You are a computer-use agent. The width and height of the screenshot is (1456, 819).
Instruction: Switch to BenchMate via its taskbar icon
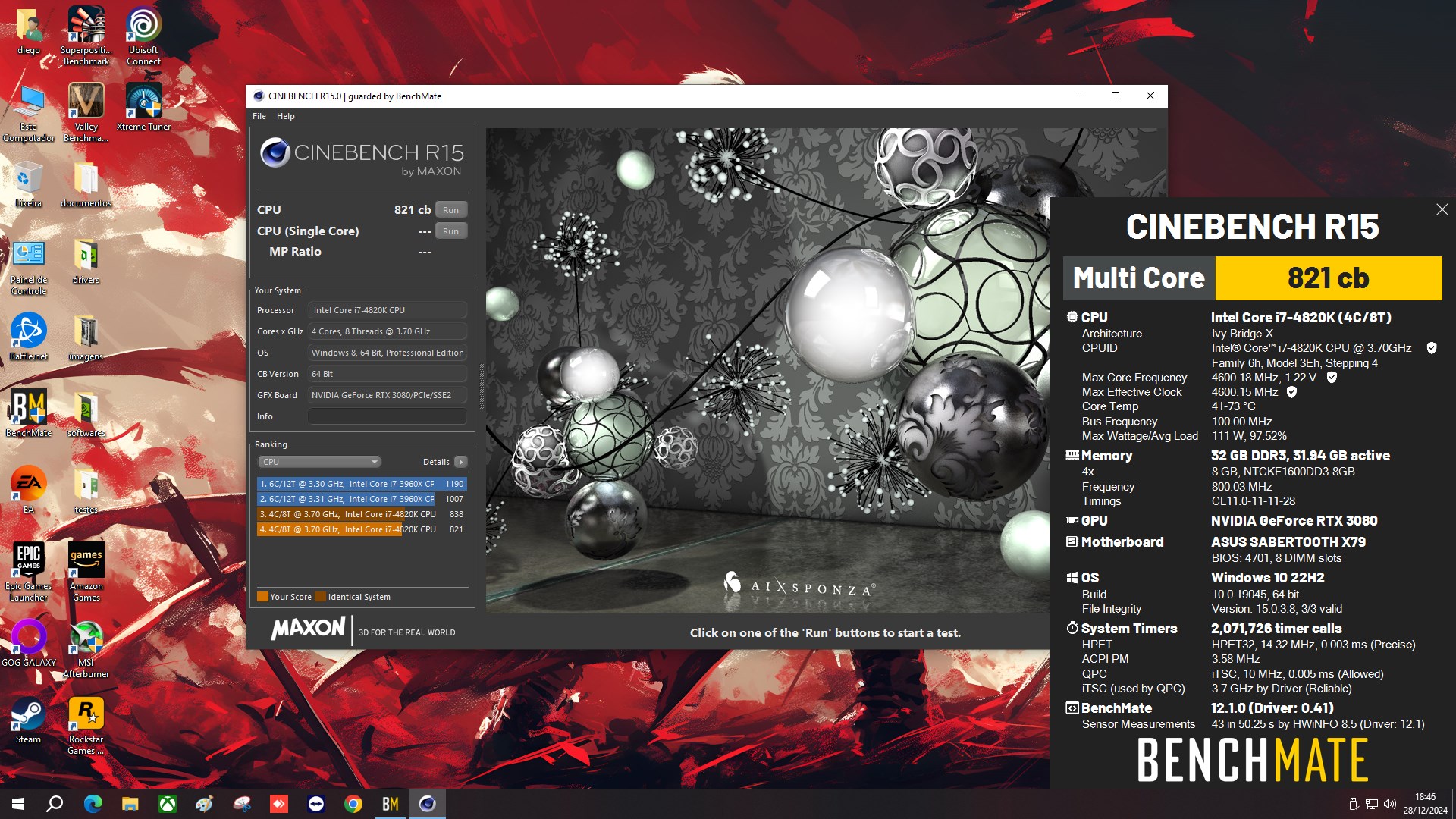(391, 804)
